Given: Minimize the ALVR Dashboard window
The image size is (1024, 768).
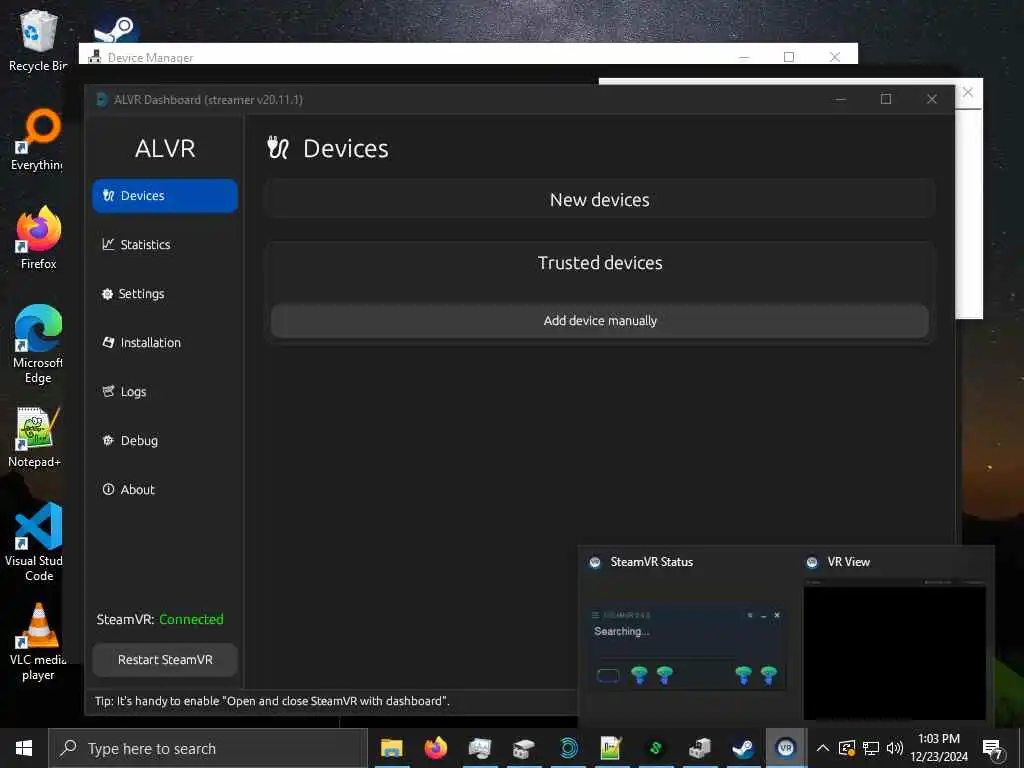Looking at the screenshot, I should (840, 99).
